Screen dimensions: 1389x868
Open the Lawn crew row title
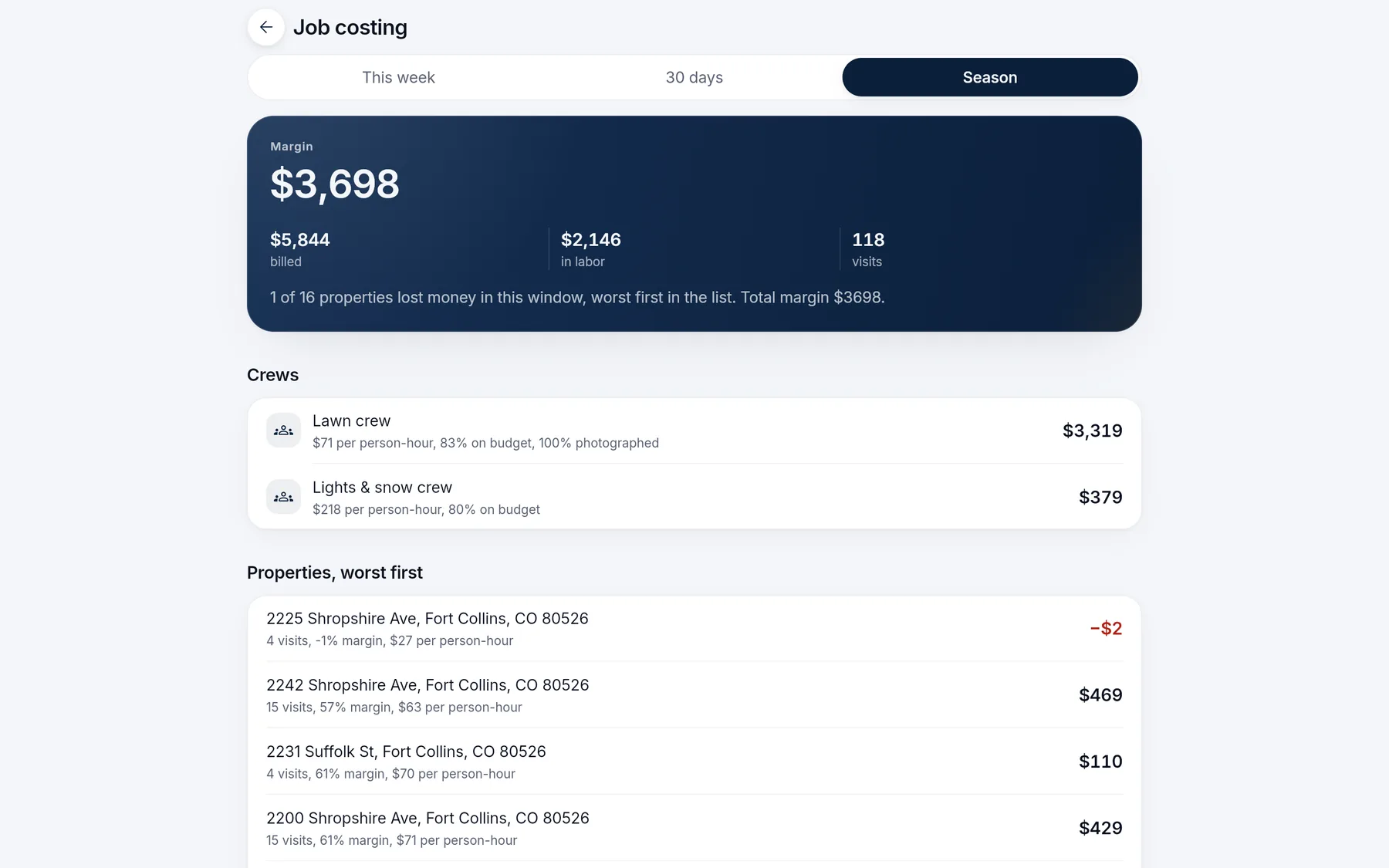[x=351, y=421]
